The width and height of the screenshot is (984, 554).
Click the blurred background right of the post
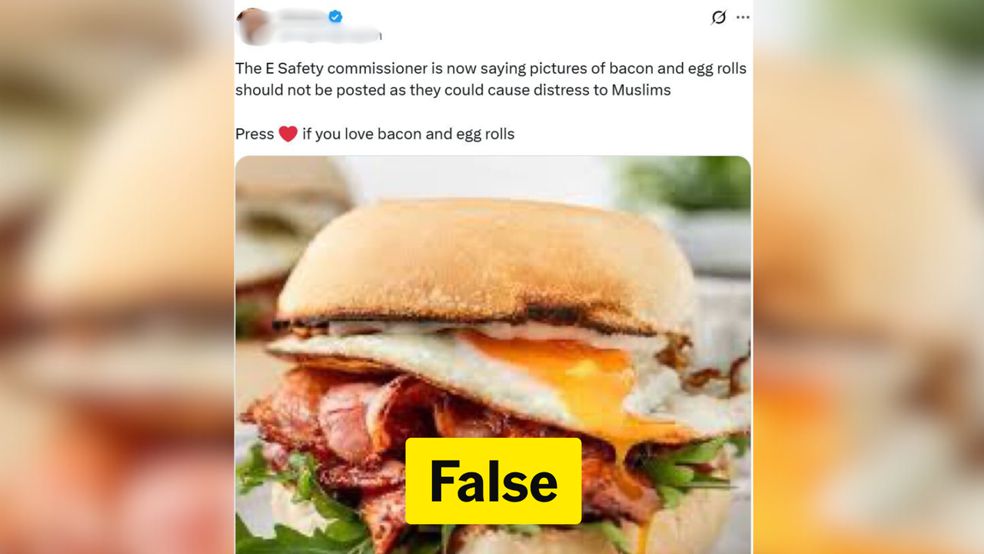click(x=869, y=277)
